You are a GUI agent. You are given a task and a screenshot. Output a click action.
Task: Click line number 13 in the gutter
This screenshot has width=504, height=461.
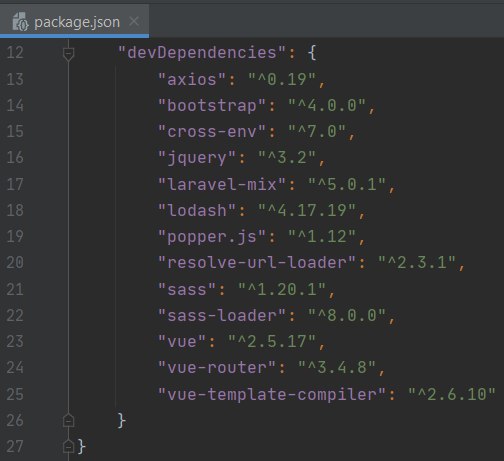pos(15,79)
